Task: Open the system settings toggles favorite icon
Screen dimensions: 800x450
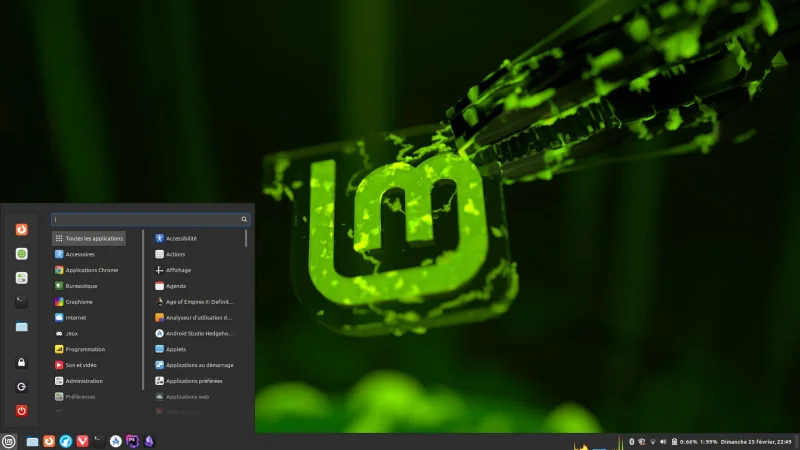Action: [x=21, y=278]
